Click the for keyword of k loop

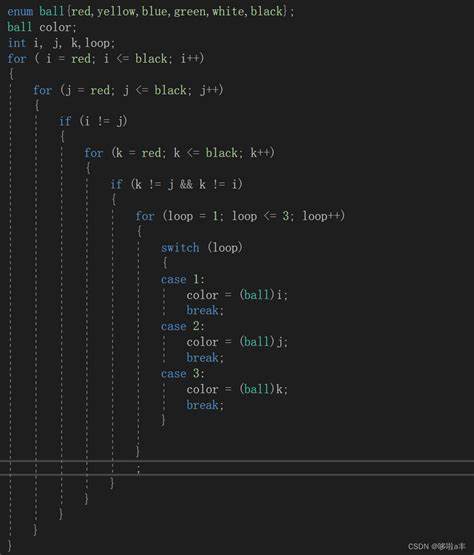tap(93, 153)
